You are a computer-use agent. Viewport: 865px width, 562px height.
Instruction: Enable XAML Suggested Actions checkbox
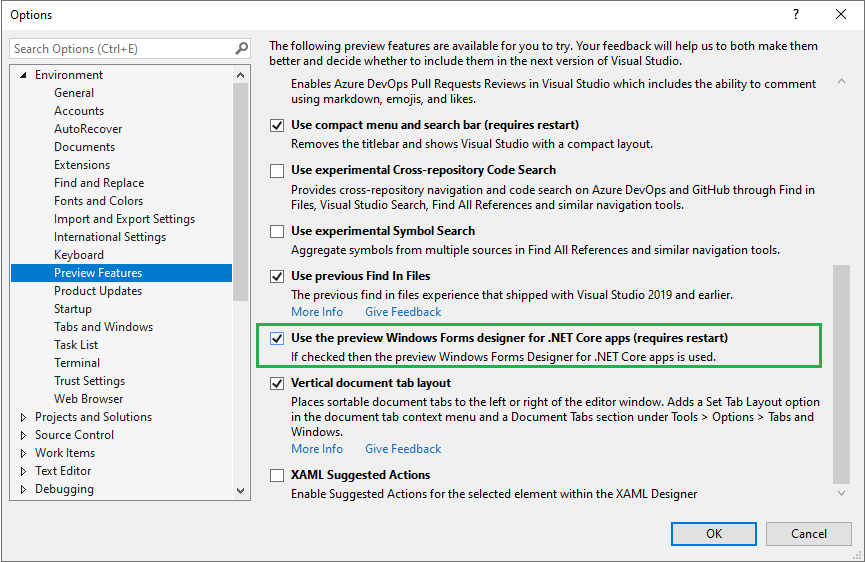click(277, 476)
